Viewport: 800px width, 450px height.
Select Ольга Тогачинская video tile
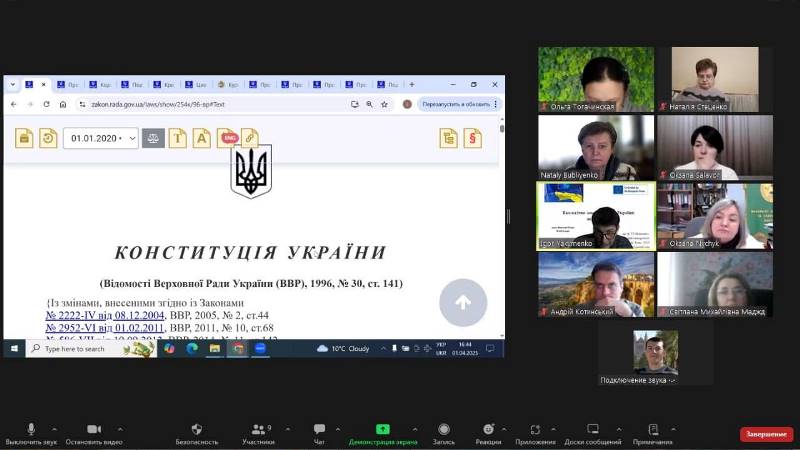(x=596, y=80)
